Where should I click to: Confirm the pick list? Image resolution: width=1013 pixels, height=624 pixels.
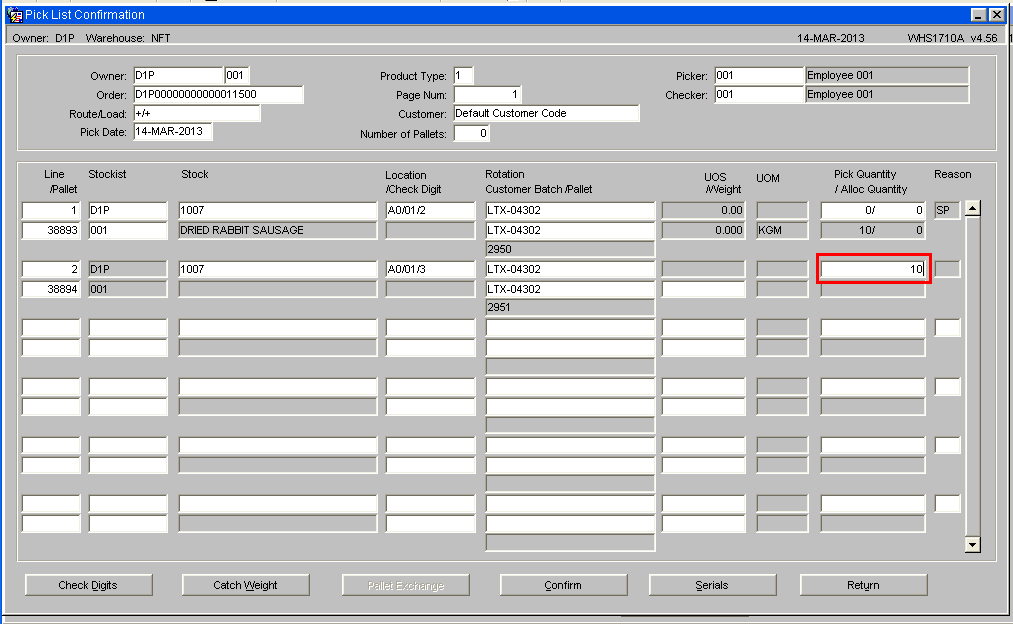tap(563, 585)
